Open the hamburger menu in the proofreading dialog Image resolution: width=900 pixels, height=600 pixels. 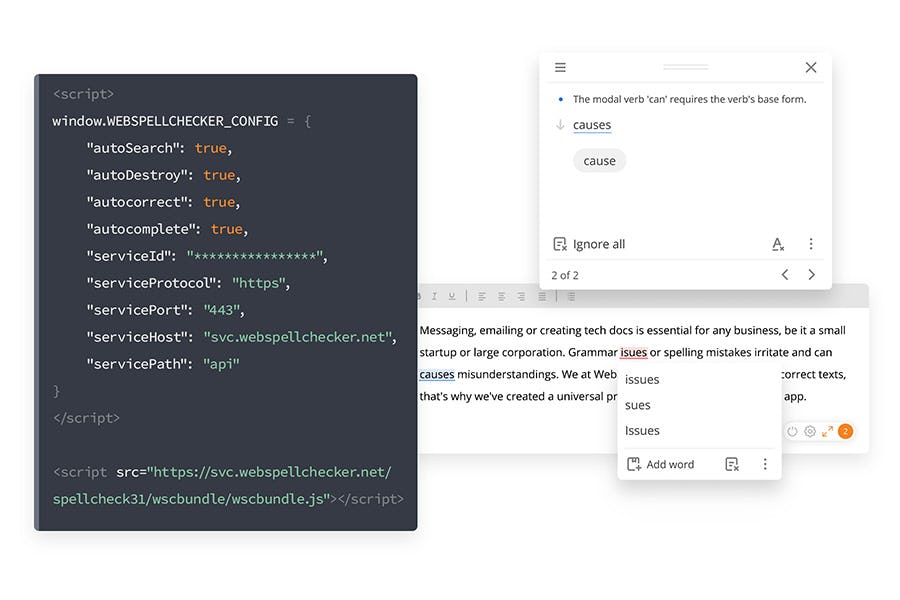[x=560, y=67]
